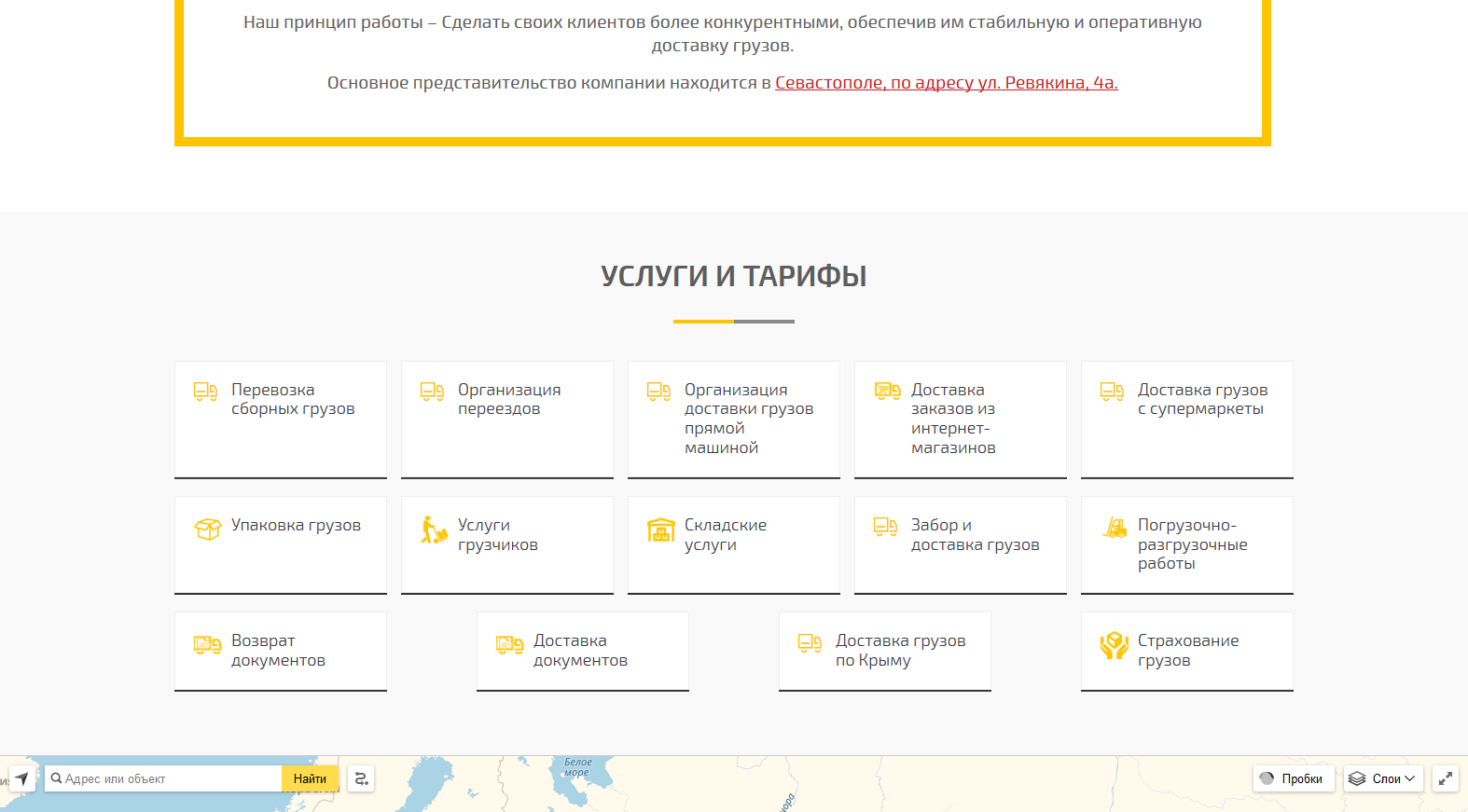Click the forklift icon beside Погрузочно-разгрузочные работы

[x=1115, y=528]
